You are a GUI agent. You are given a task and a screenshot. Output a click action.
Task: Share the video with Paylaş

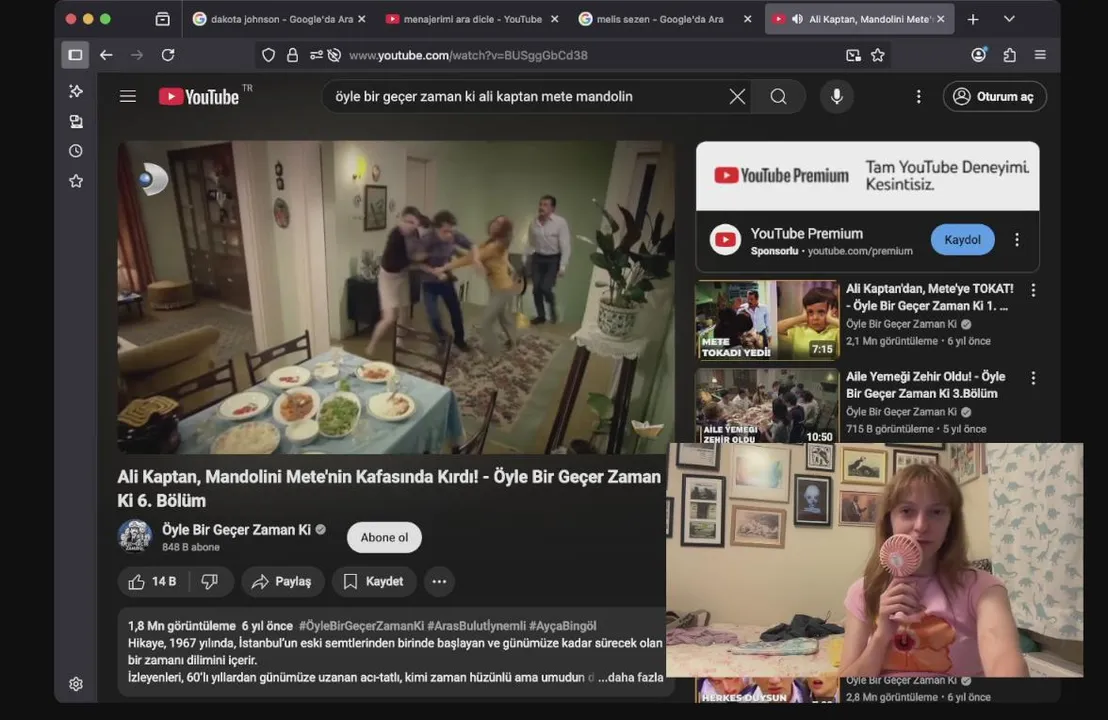pyautogui.click(x=283, y=582)
